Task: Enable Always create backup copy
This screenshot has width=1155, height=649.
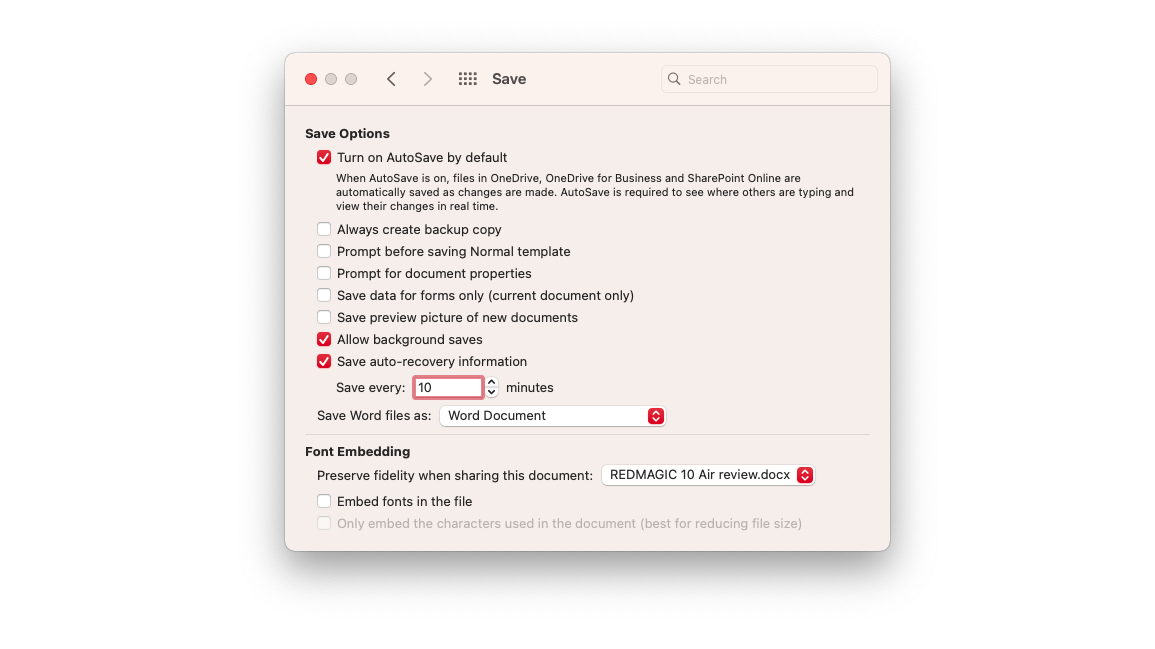Action: coord(324,229)
